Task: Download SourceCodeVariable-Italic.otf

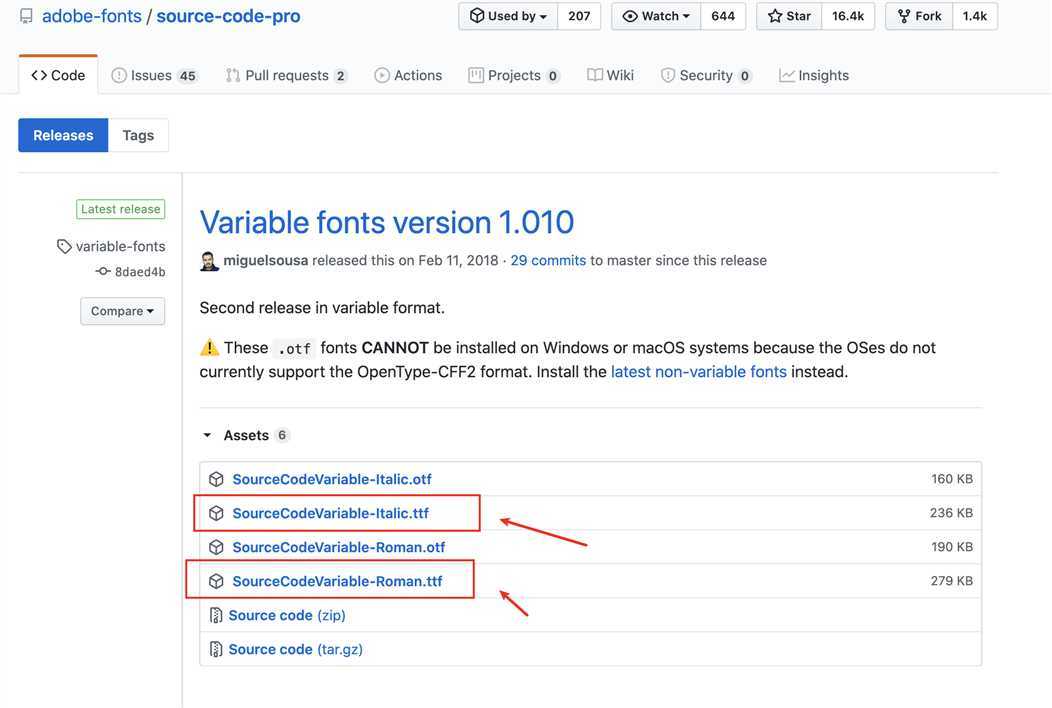Action: (331, 479)
